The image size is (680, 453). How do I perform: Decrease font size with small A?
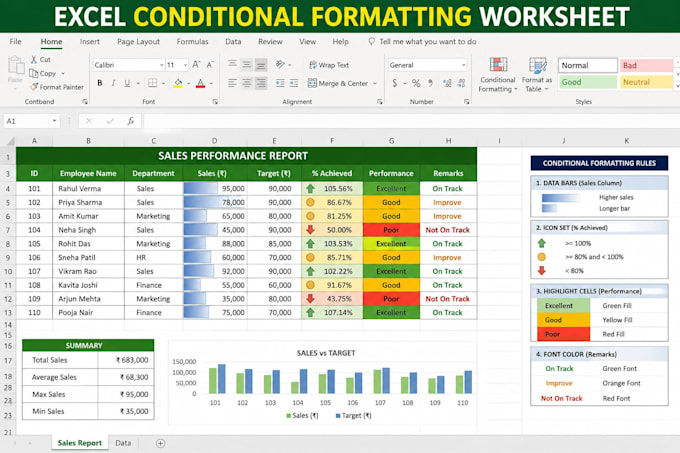(210, 65)
